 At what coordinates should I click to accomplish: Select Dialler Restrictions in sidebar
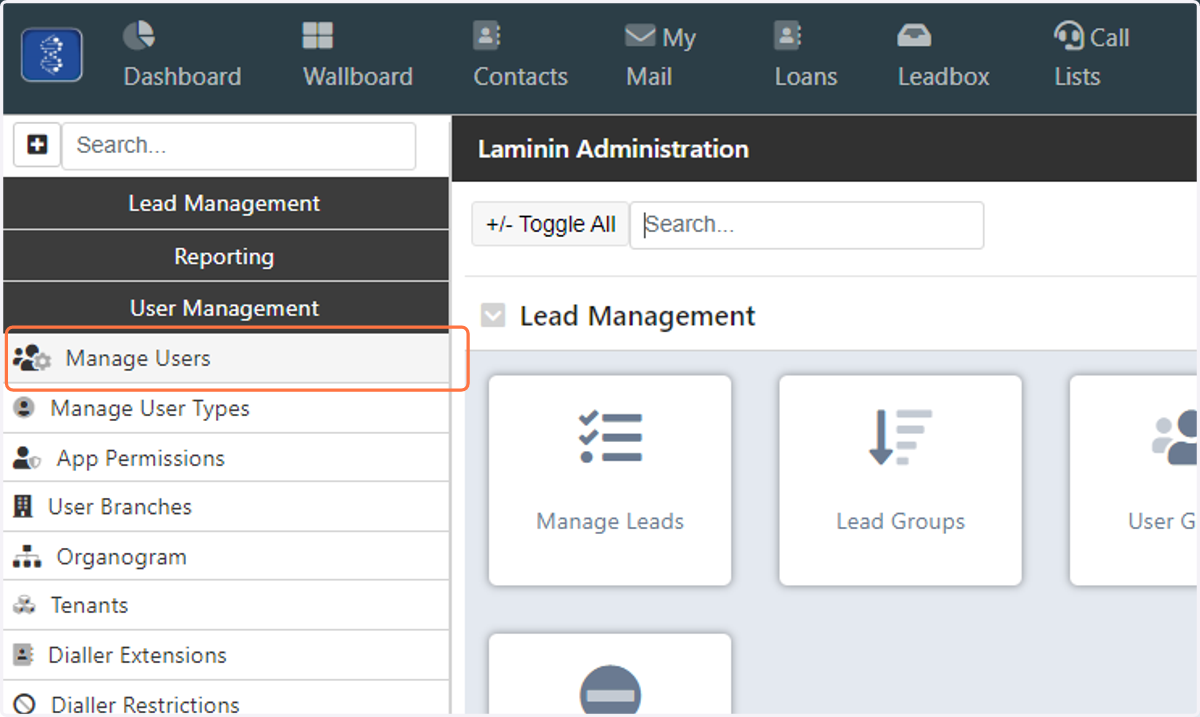(x=226, y=699)
